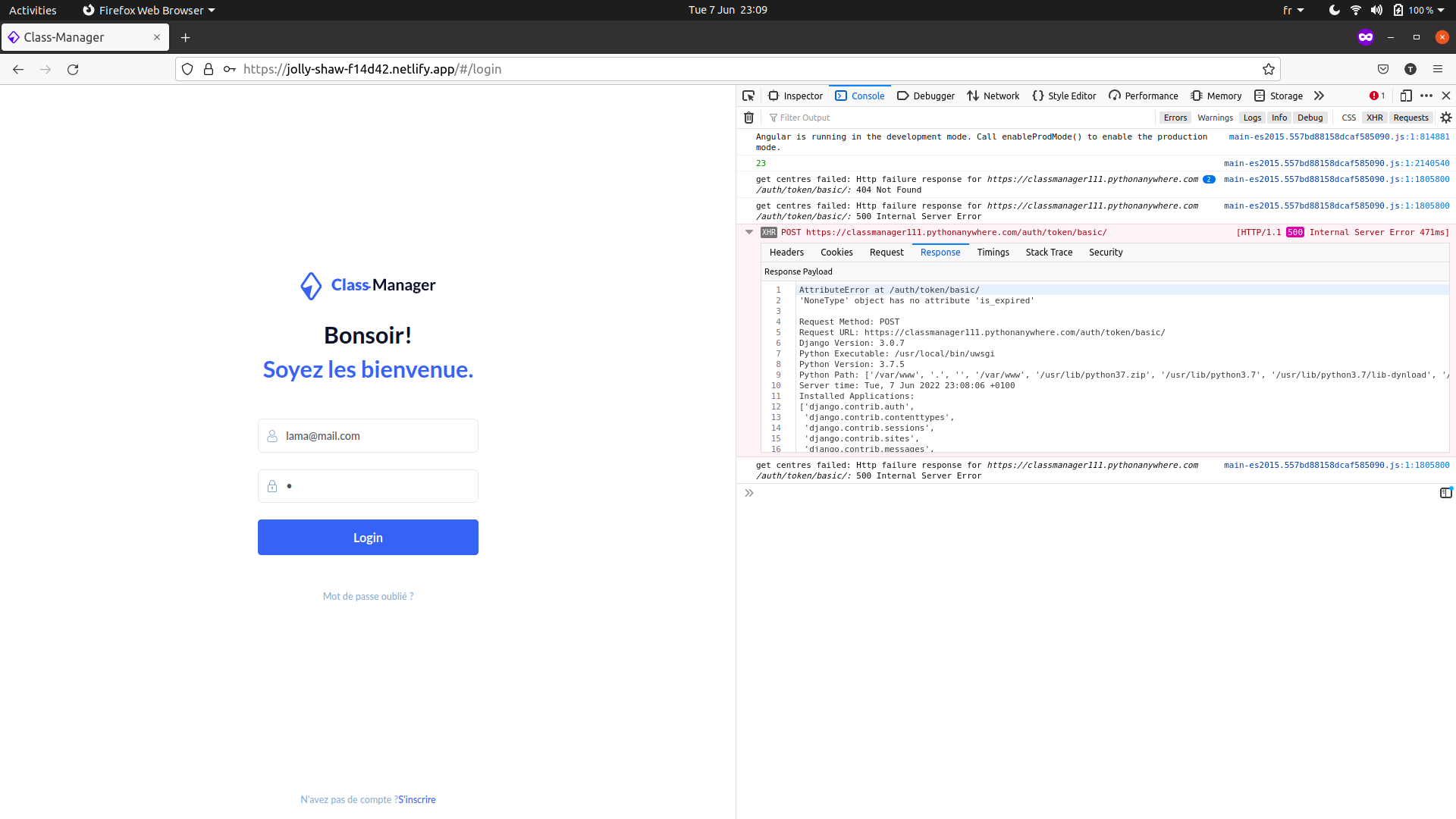Toggle responsive design mode
This screenshot has height=819, width=1456.
[x=1407, y=96]
